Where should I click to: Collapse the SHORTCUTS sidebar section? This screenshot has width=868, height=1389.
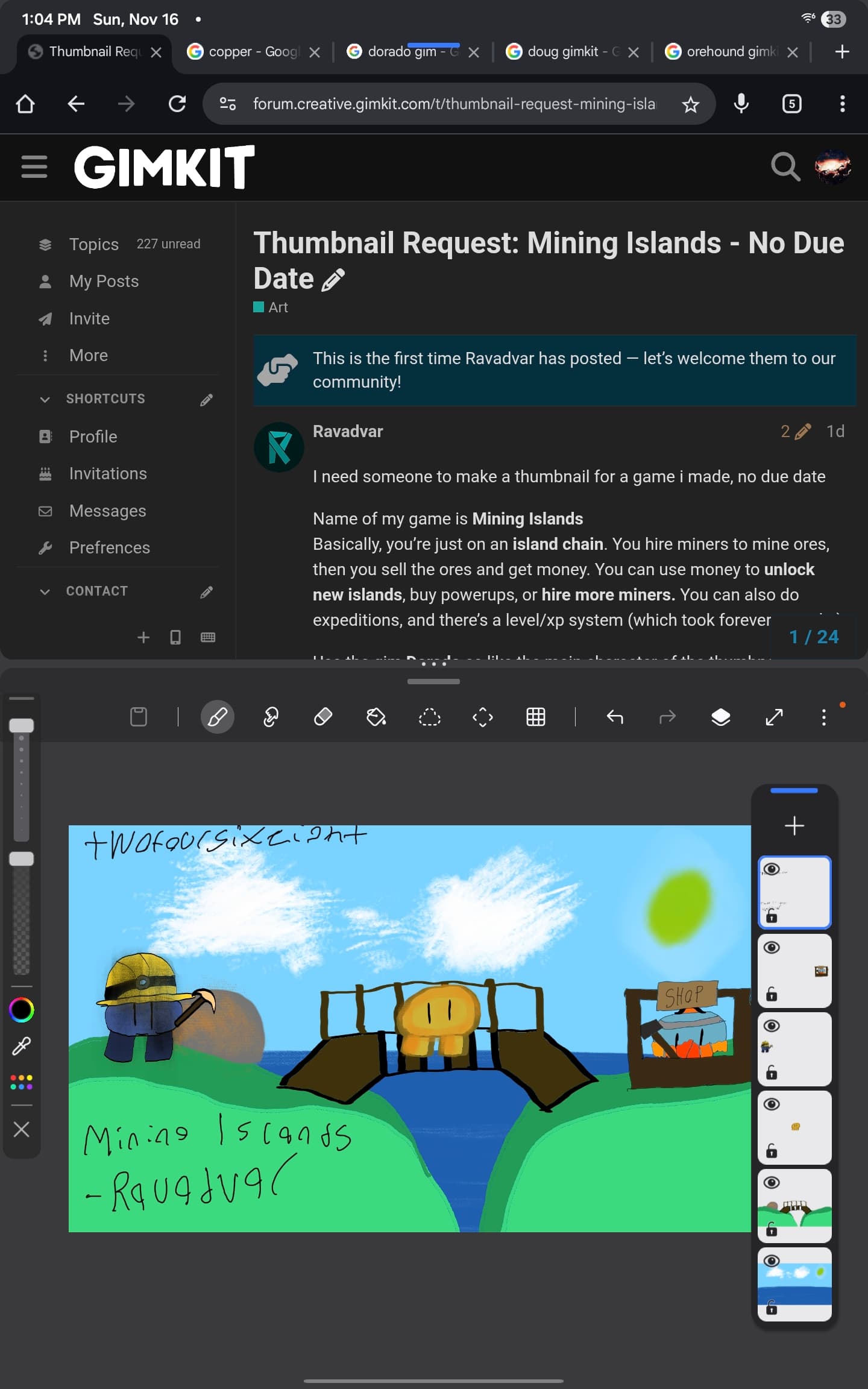45,399
